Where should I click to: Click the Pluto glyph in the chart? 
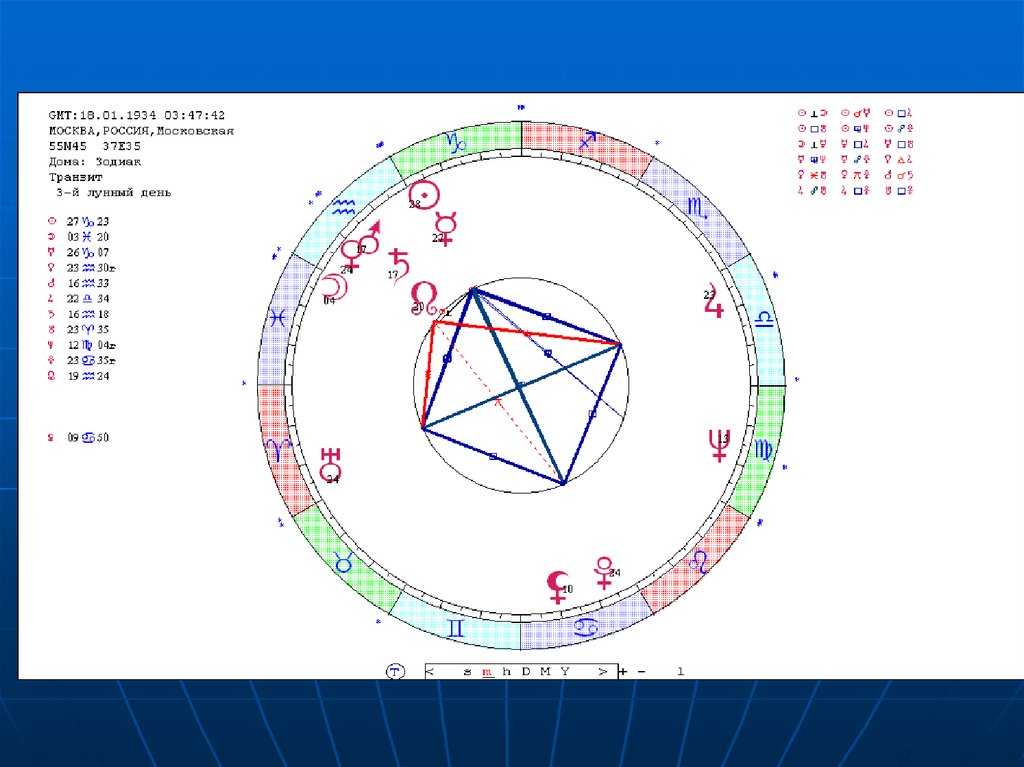(605, 573)
